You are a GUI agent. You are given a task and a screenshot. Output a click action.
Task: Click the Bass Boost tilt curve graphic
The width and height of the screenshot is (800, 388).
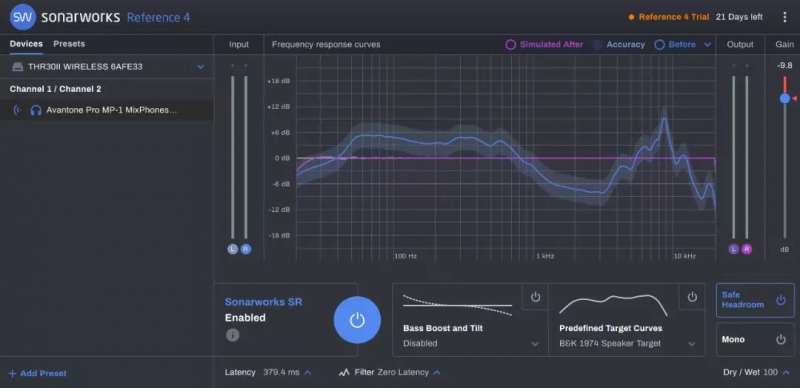pyautogui.click(x=458, y=305)
